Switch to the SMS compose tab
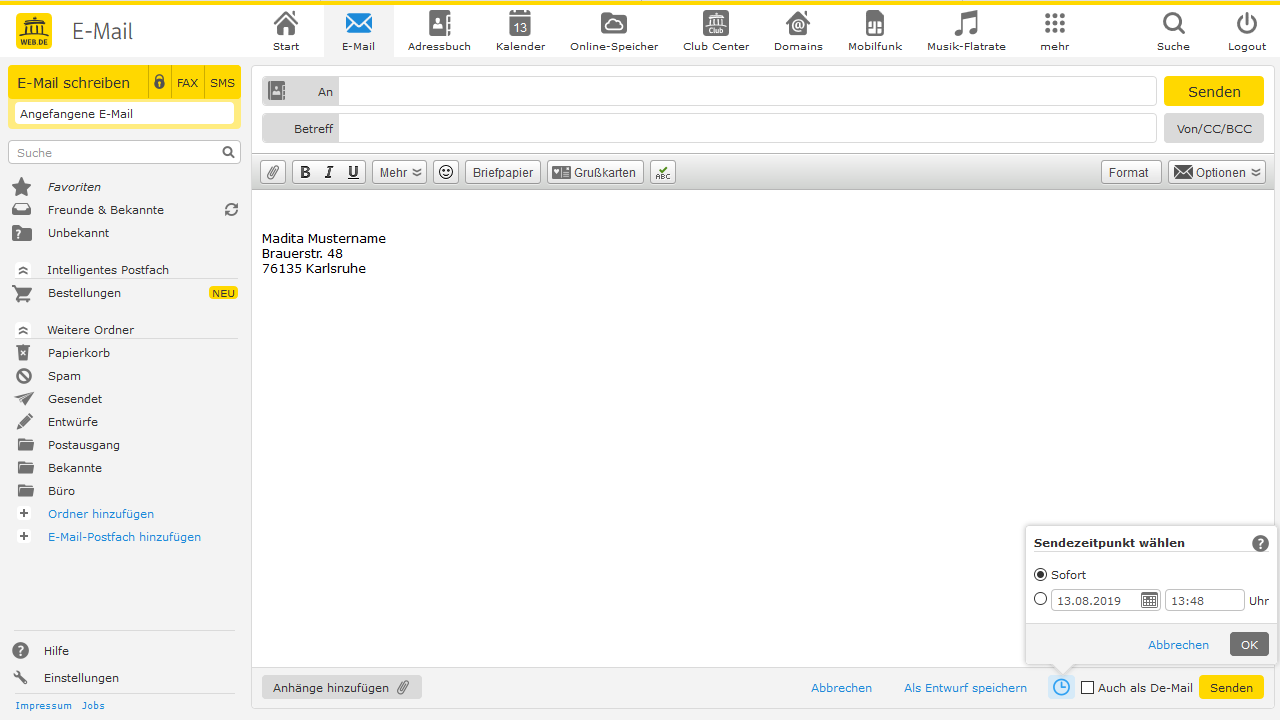 click(222, 82)
